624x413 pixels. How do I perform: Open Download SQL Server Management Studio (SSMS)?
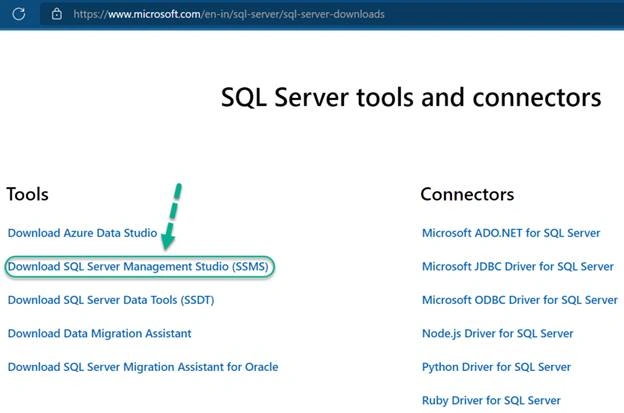pos(138,267)
